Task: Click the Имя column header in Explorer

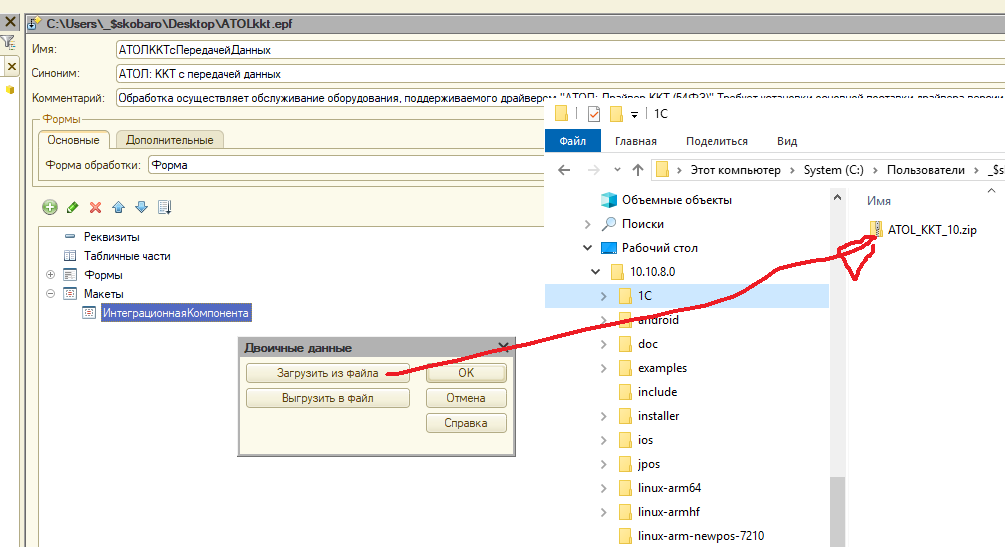Action: [879, 201]
